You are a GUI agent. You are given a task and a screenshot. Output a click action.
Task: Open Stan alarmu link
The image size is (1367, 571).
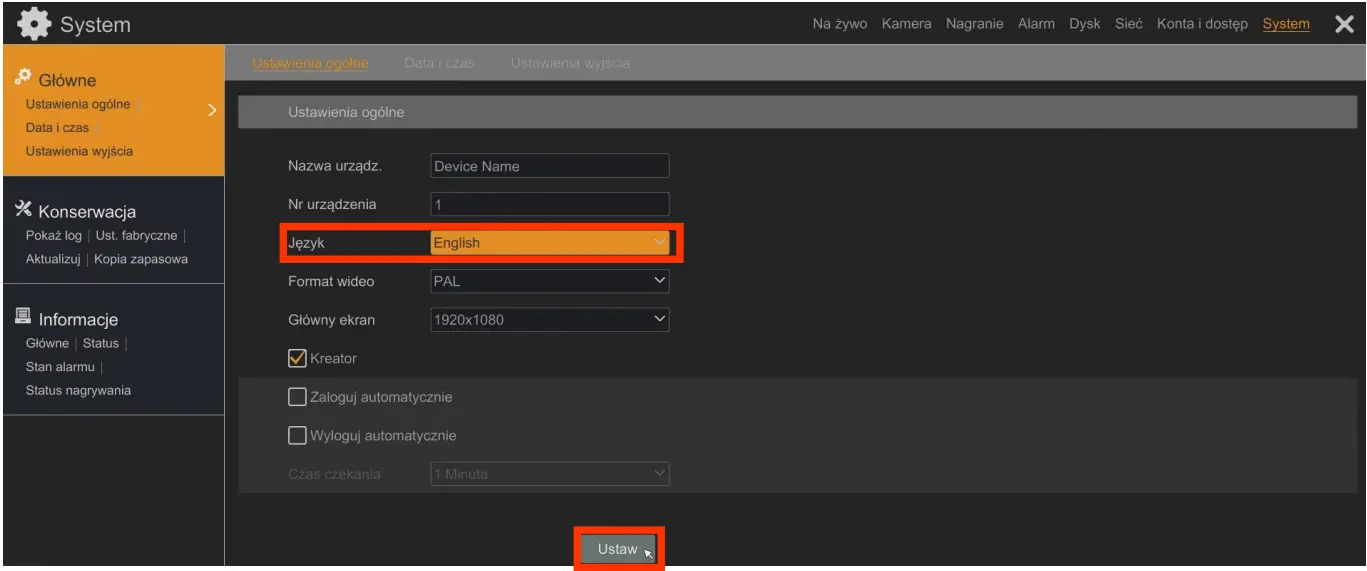click(60, 367)
